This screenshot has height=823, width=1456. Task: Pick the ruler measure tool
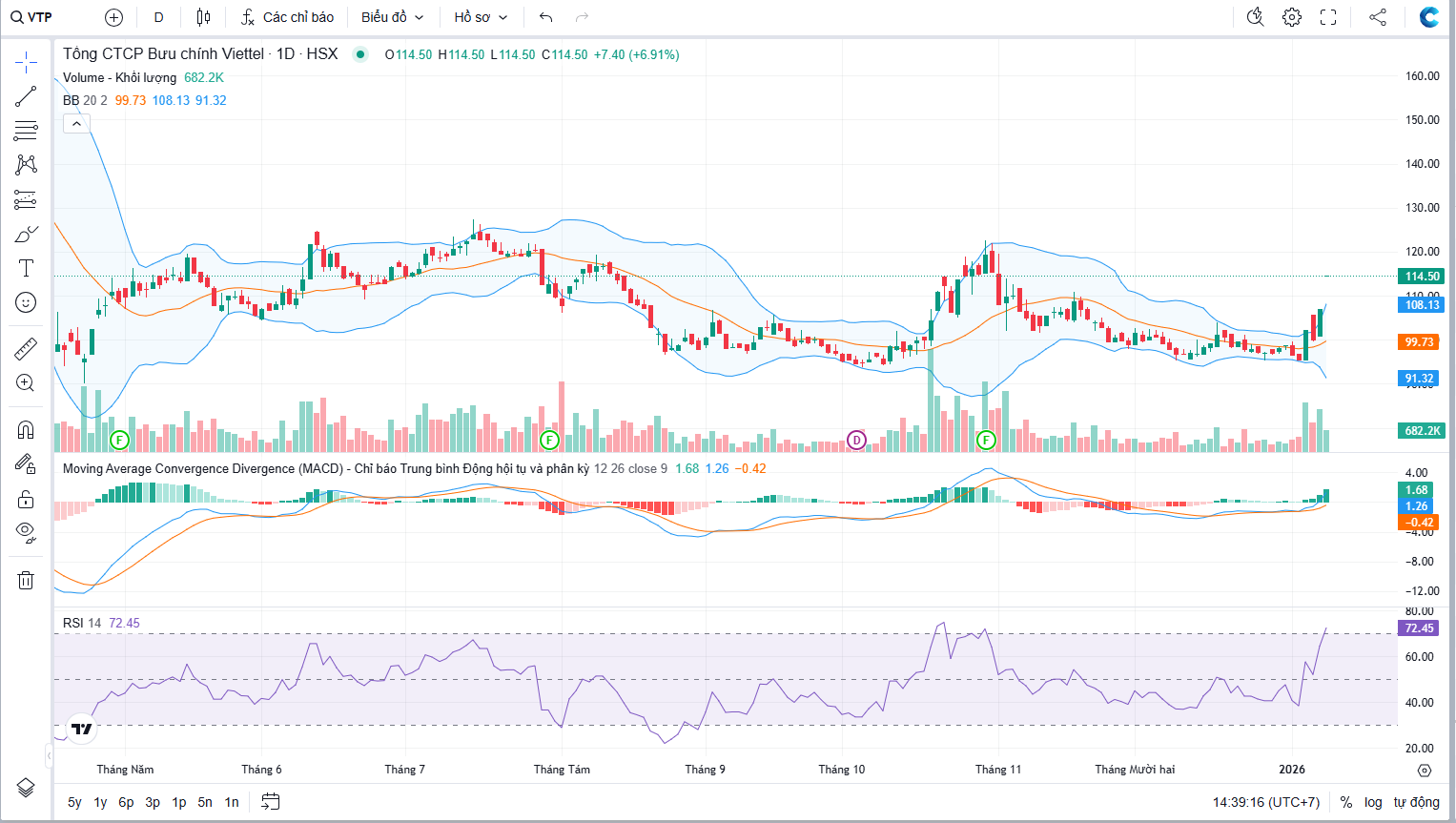click(x=26, y=349)
